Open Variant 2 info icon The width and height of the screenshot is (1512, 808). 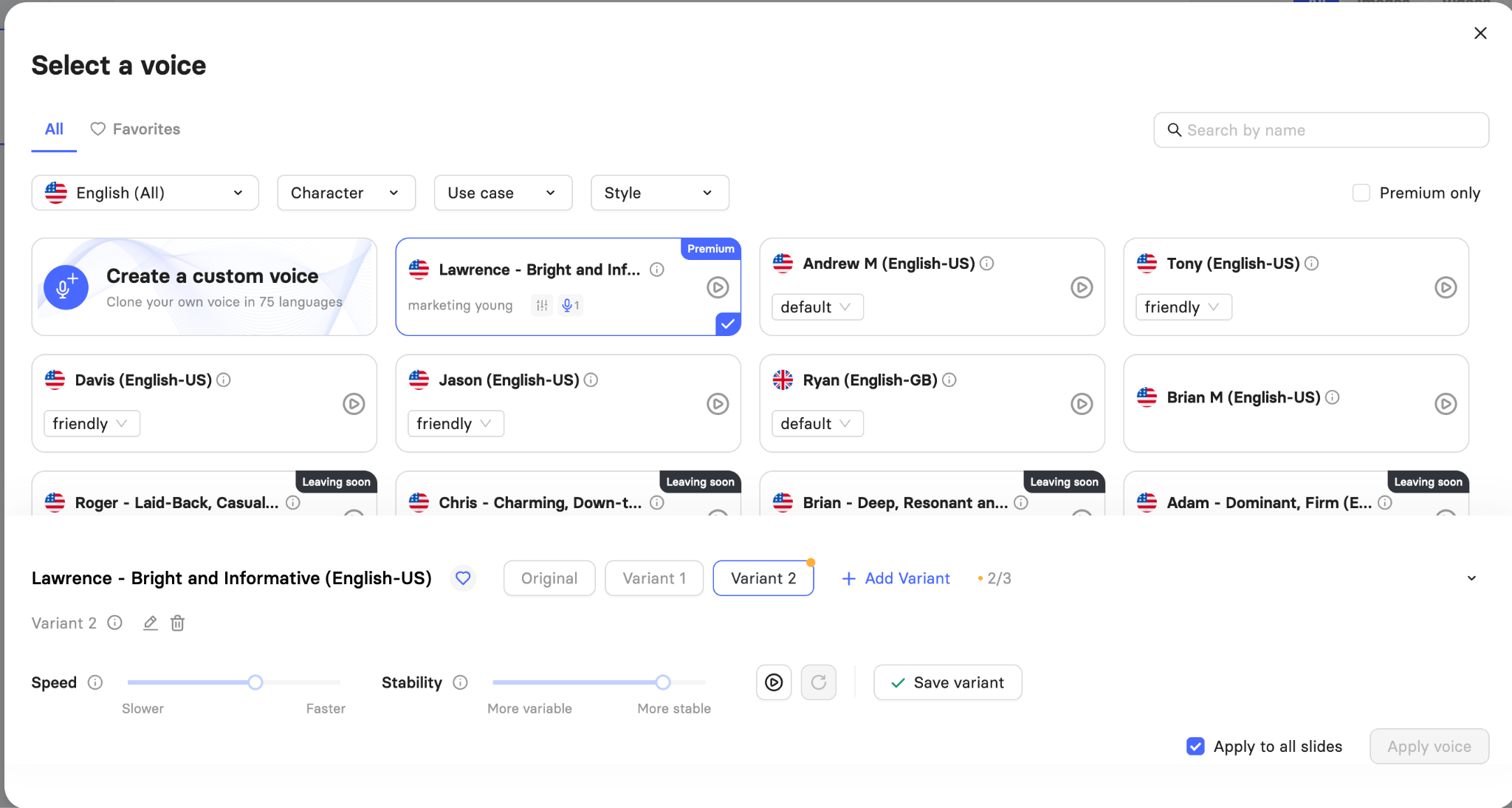(x=114, y=623)
